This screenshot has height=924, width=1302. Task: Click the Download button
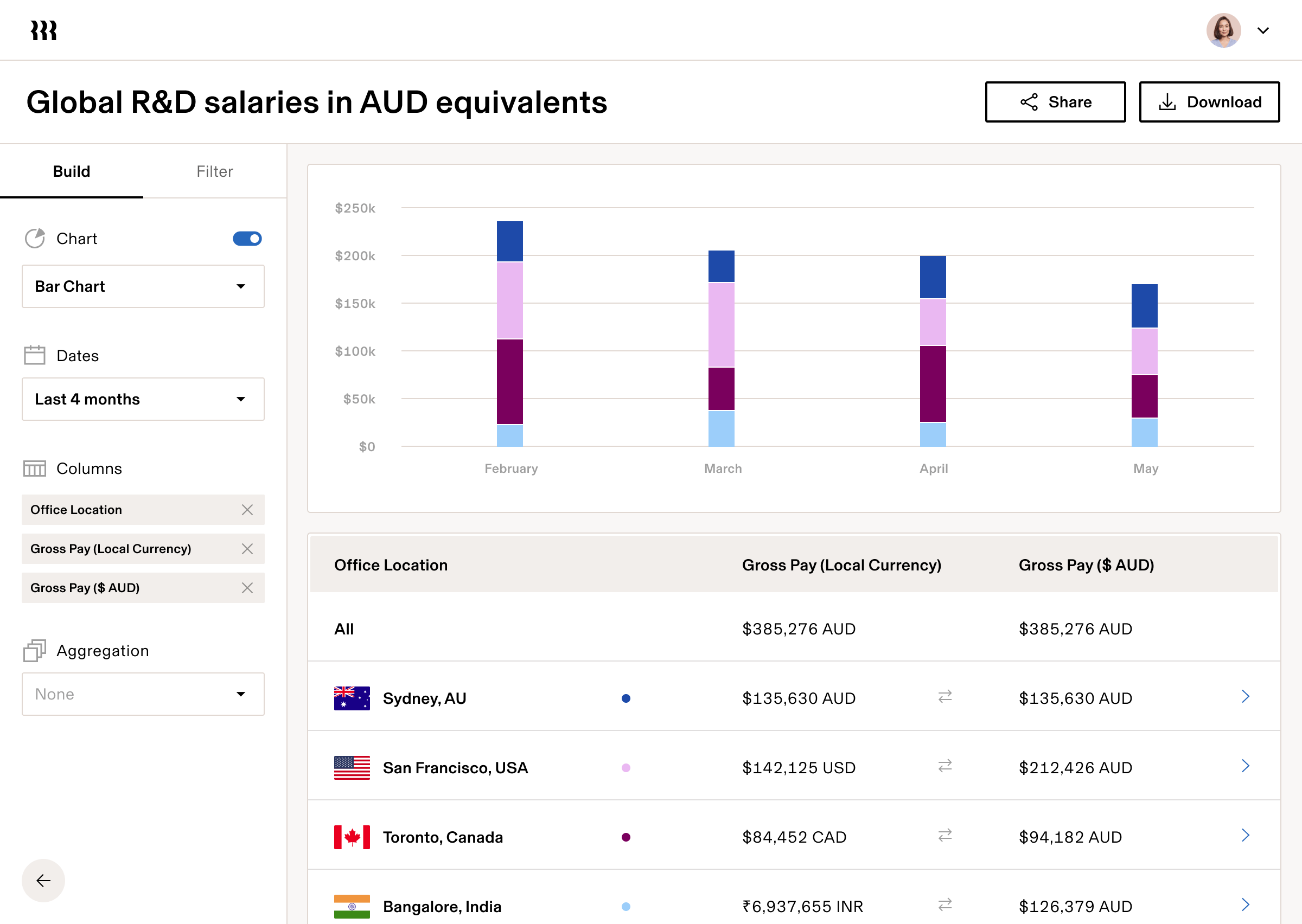click(x=1209, y=102)
